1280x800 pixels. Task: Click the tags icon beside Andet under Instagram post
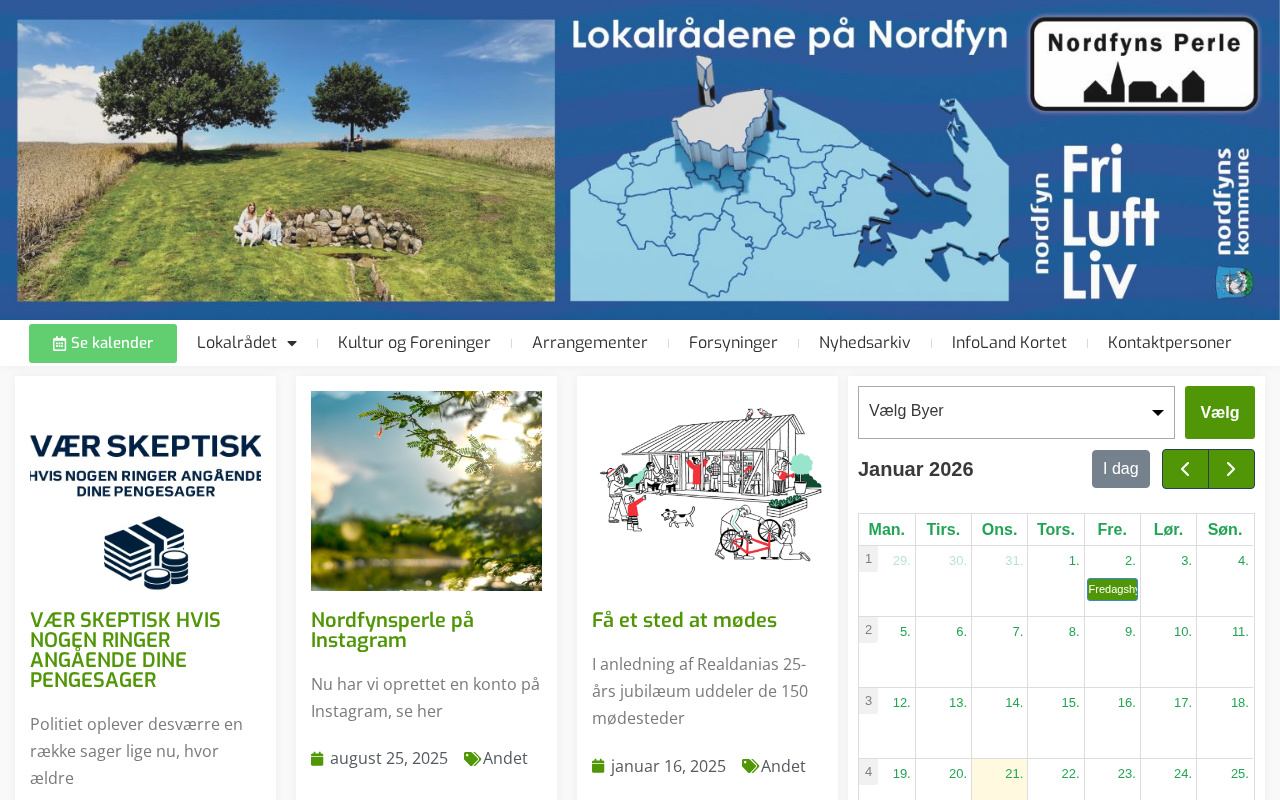pyautogui.click(x=472, y=759)
